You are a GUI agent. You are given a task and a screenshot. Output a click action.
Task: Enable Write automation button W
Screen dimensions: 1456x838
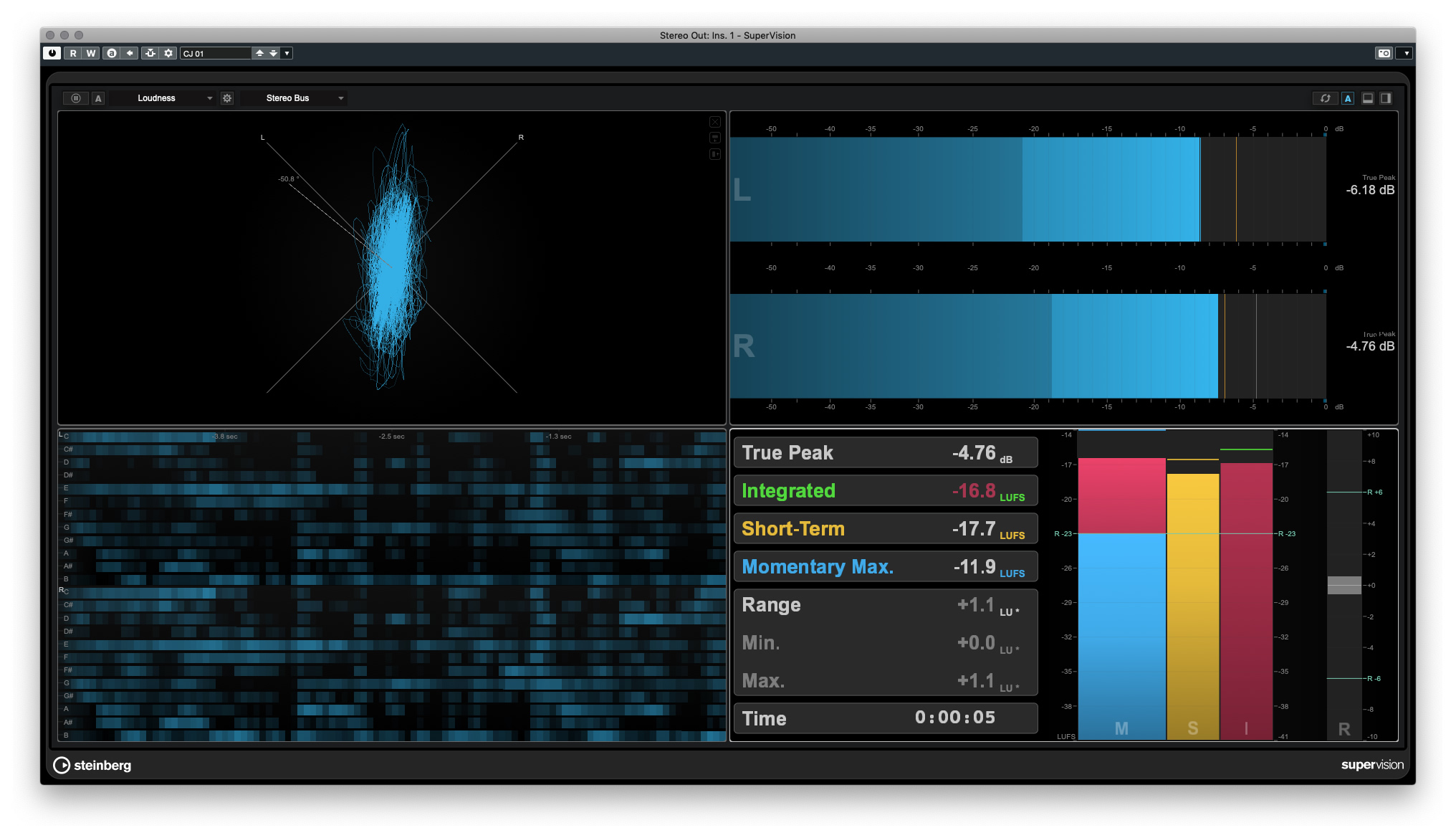[x=90, y=53]
